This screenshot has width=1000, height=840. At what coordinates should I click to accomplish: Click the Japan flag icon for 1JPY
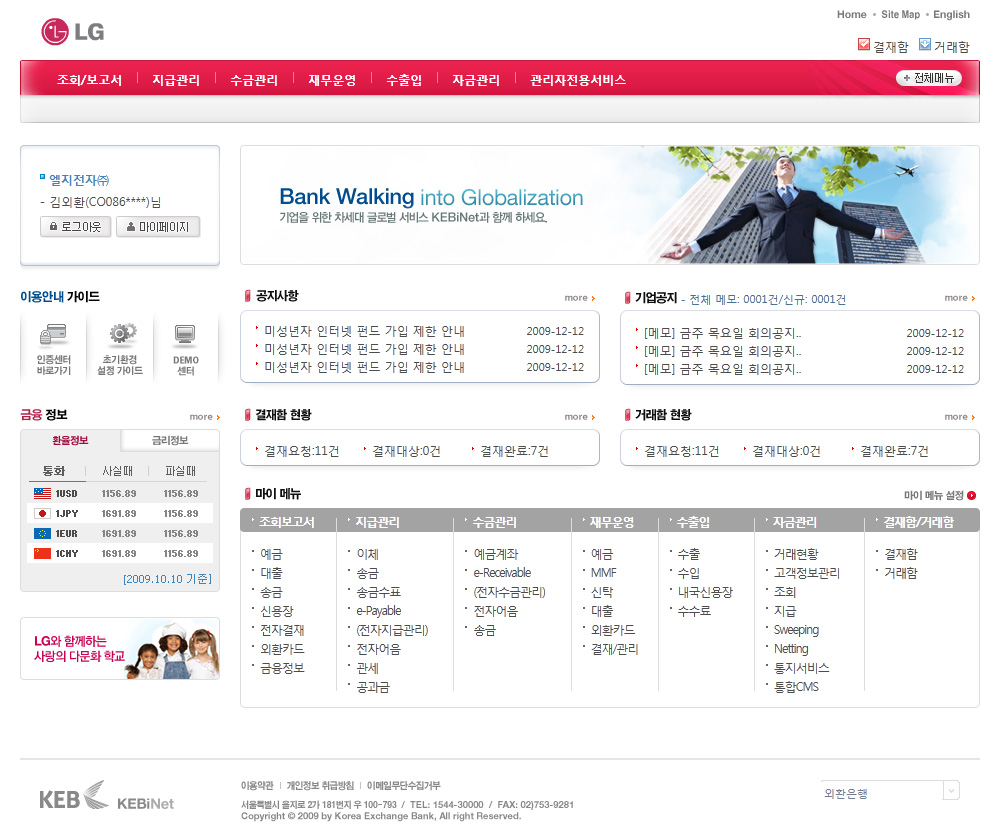tap(42, 513)
